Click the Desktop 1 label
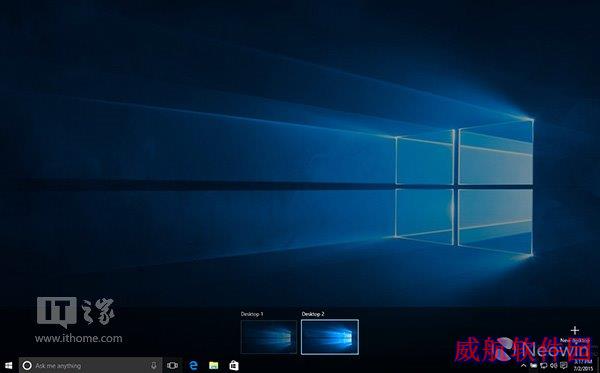 (252, 314)
